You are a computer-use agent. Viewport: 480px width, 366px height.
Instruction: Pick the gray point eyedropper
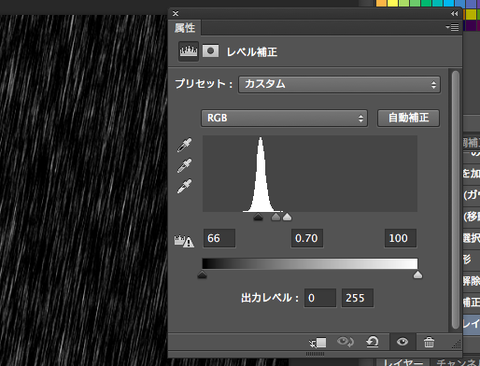point(184,166)
